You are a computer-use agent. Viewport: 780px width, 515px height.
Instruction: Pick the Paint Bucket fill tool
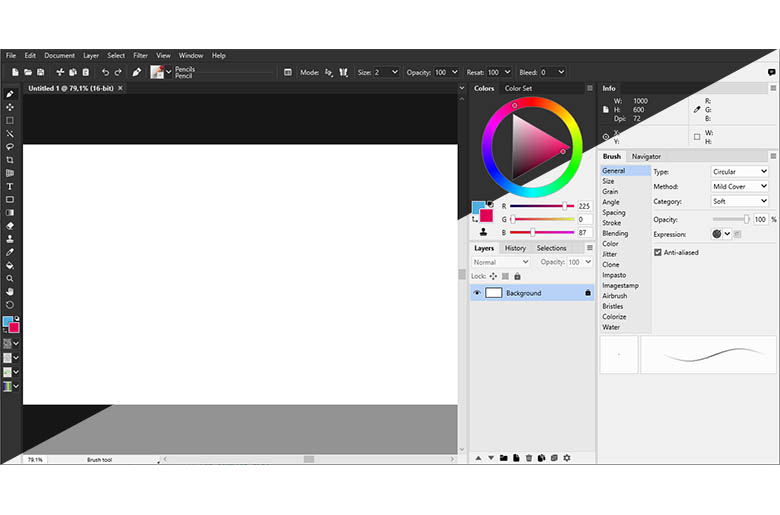click(x=10, y=265)
